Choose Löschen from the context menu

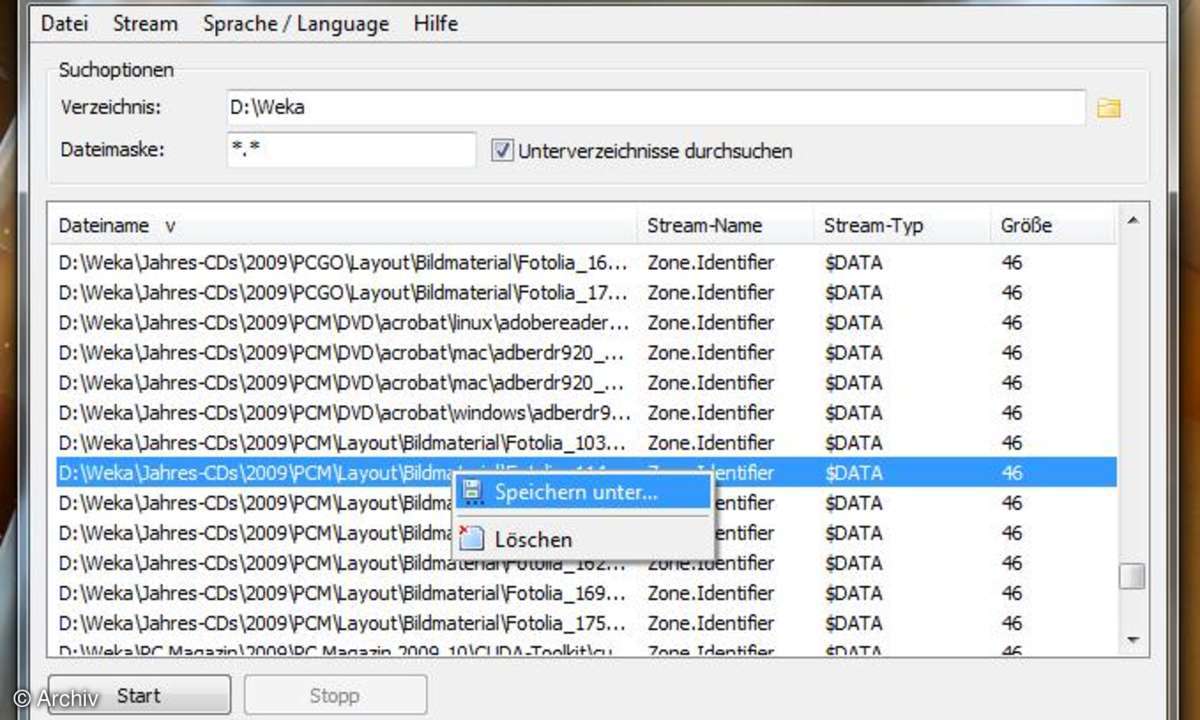534,539
